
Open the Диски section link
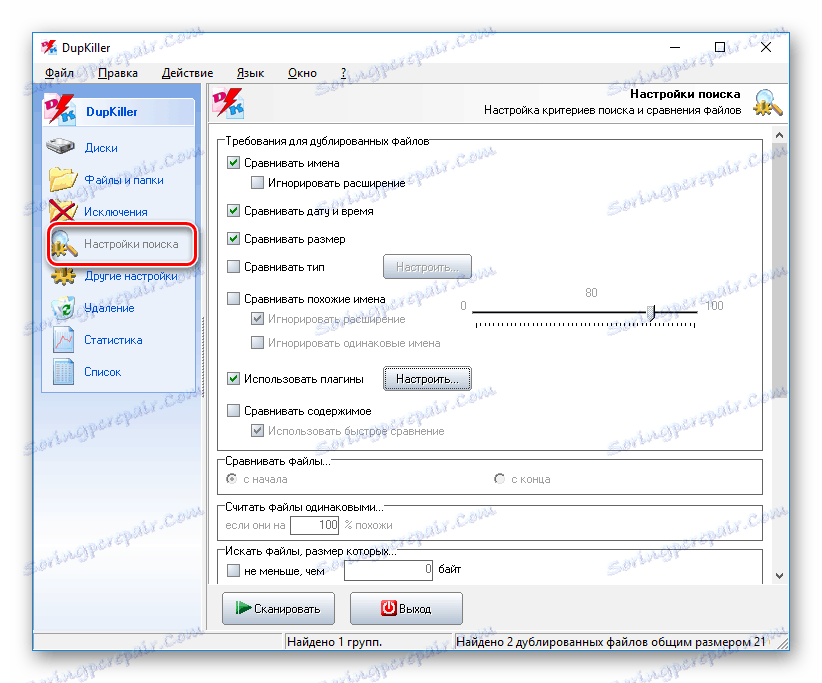(101, 148)
